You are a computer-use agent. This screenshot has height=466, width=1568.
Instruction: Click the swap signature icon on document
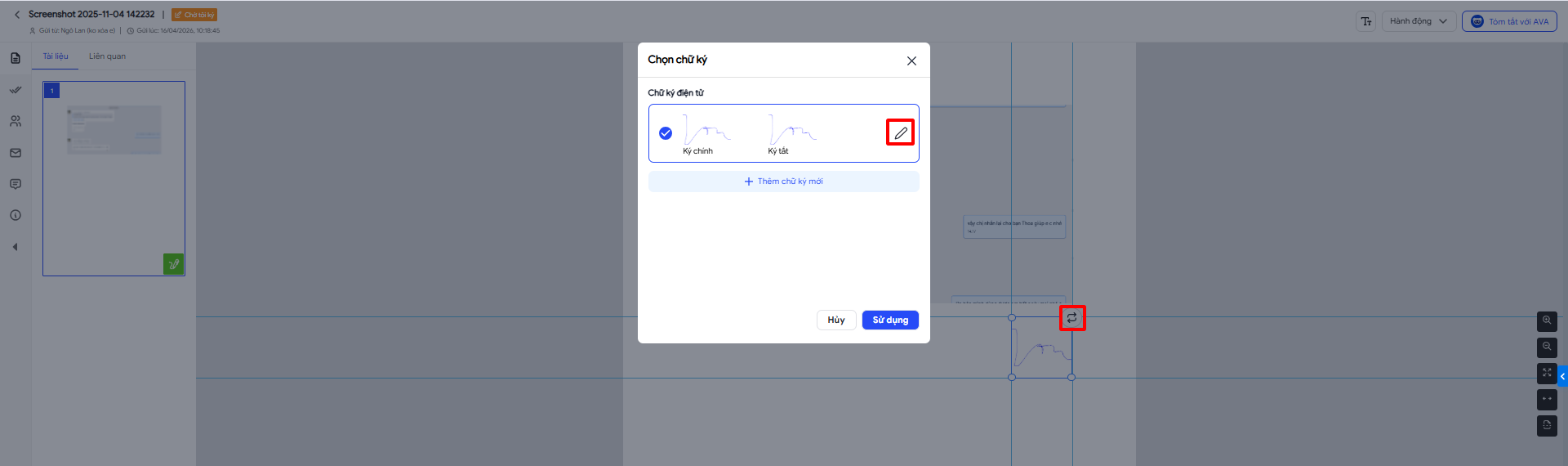(x=1071, y=318)
